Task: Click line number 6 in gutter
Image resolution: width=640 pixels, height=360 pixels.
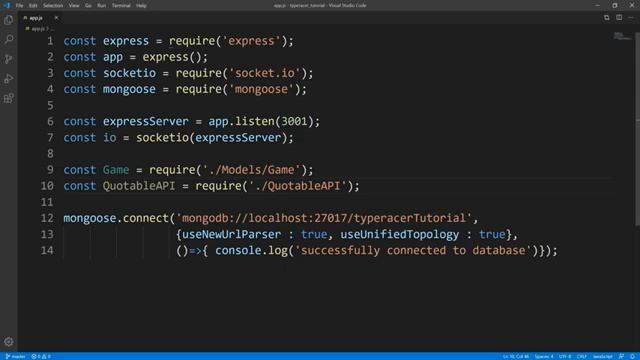Action: pyautogui.click(x=50, y=122)
